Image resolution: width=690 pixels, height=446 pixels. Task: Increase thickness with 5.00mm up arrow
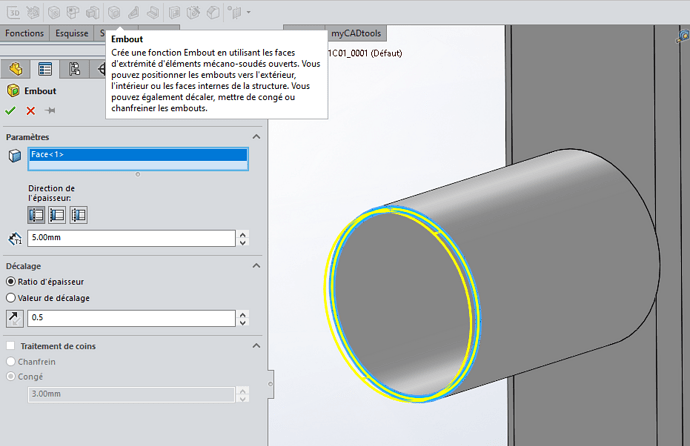243,234
